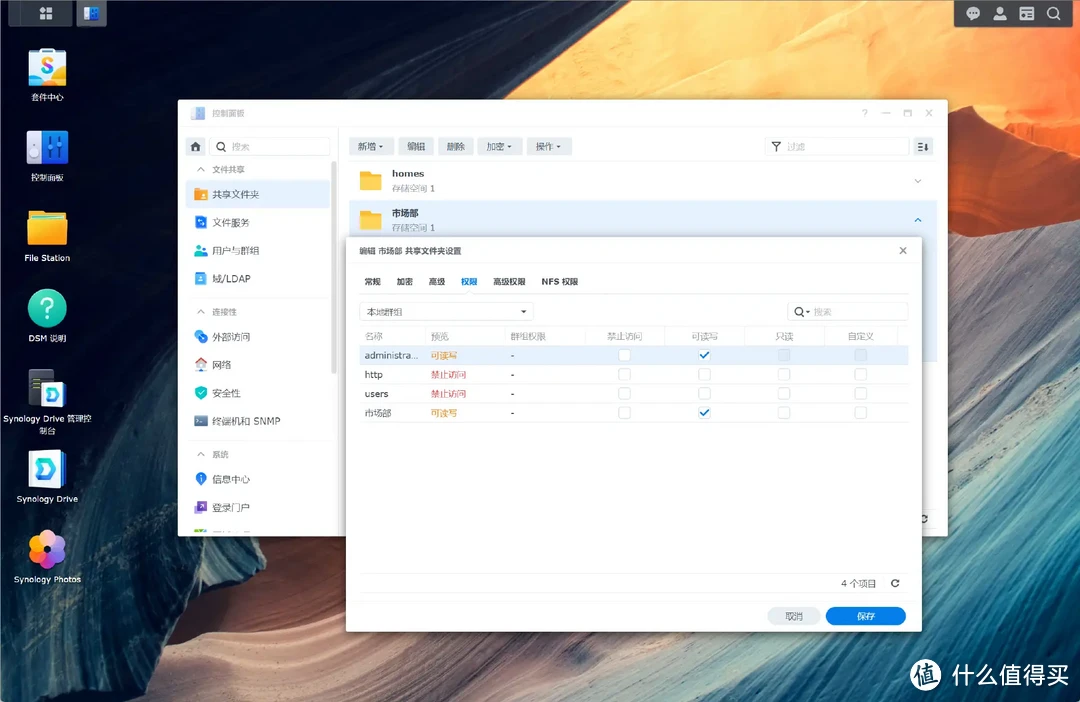Switch to the NFS Permissions tab
The image size is (1080, 702).
[x=559, y=282]
